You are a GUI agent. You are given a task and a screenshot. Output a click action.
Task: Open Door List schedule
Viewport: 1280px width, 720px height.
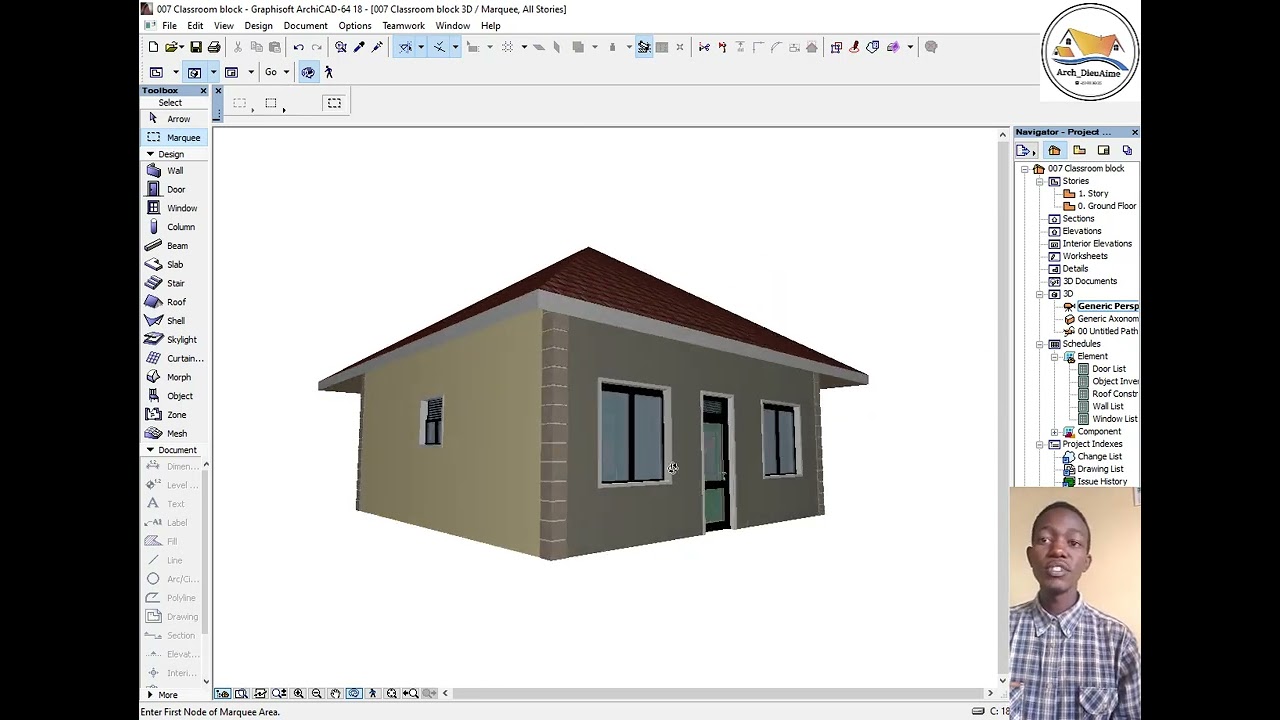point(1101,369)
